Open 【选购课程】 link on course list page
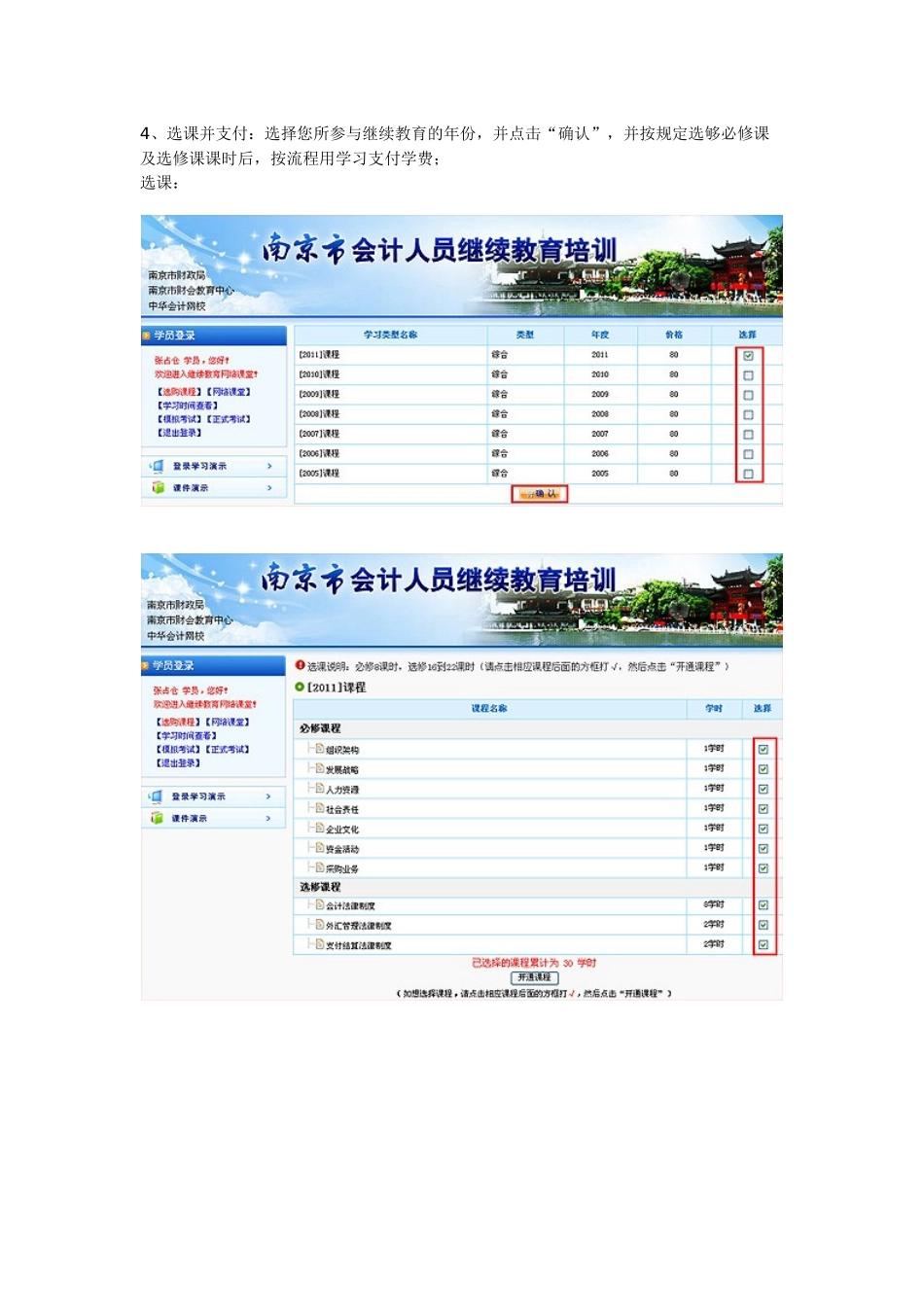The width and height of the screenshot is (924, 1307). 179,723
